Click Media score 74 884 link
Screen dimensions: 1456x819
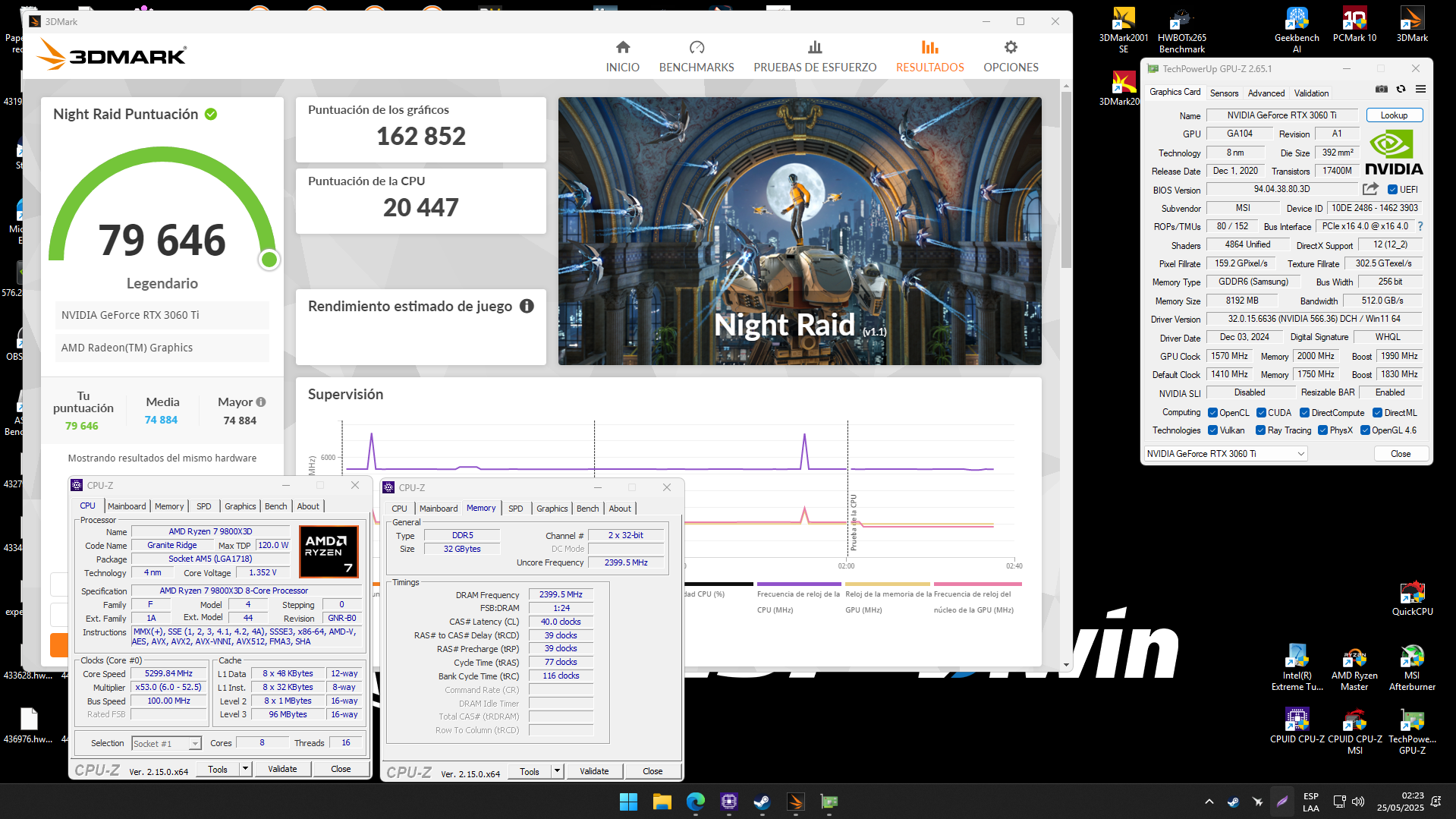click(x=161, y=420)
